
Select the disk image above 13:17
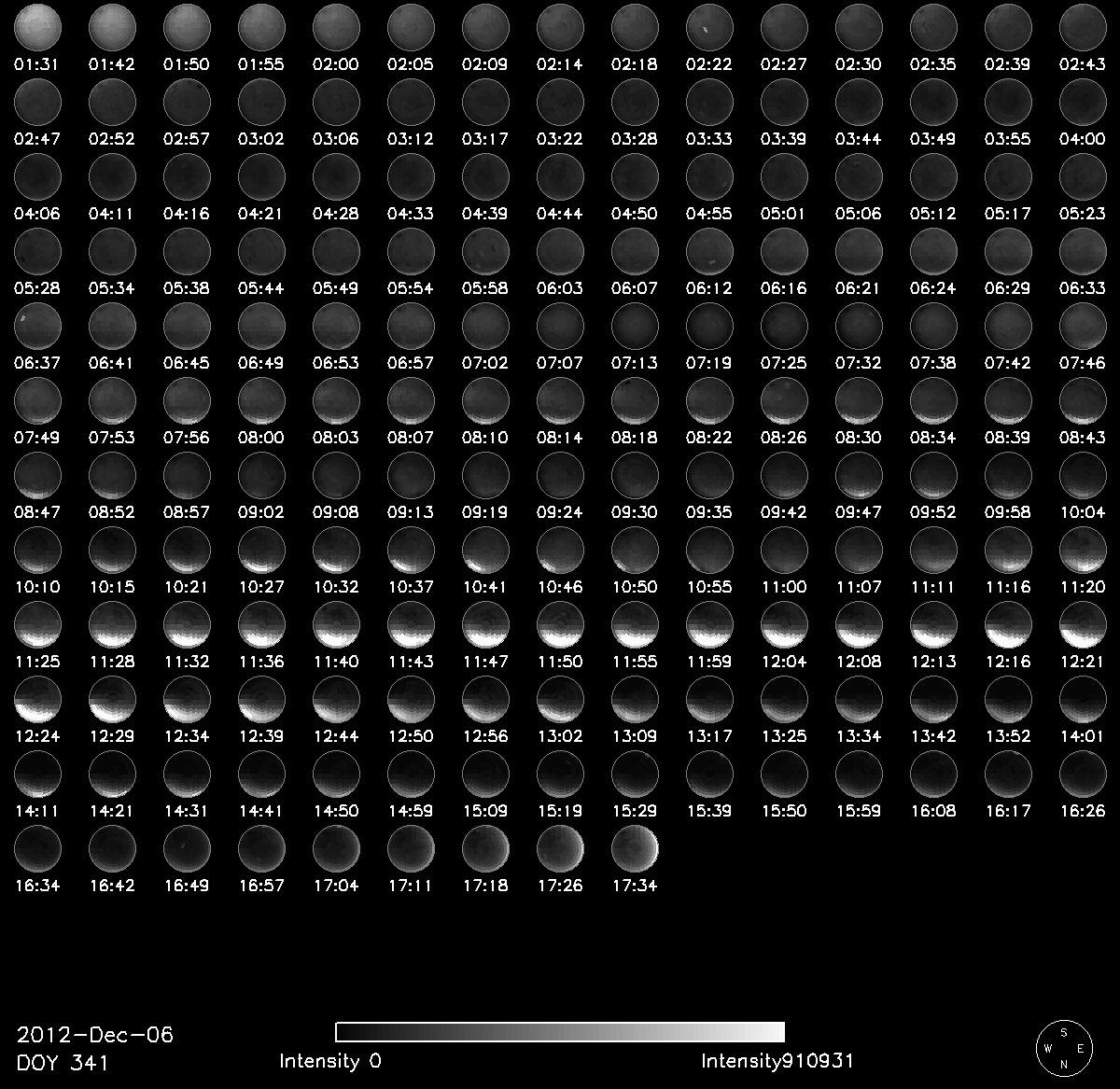[709, 698]
